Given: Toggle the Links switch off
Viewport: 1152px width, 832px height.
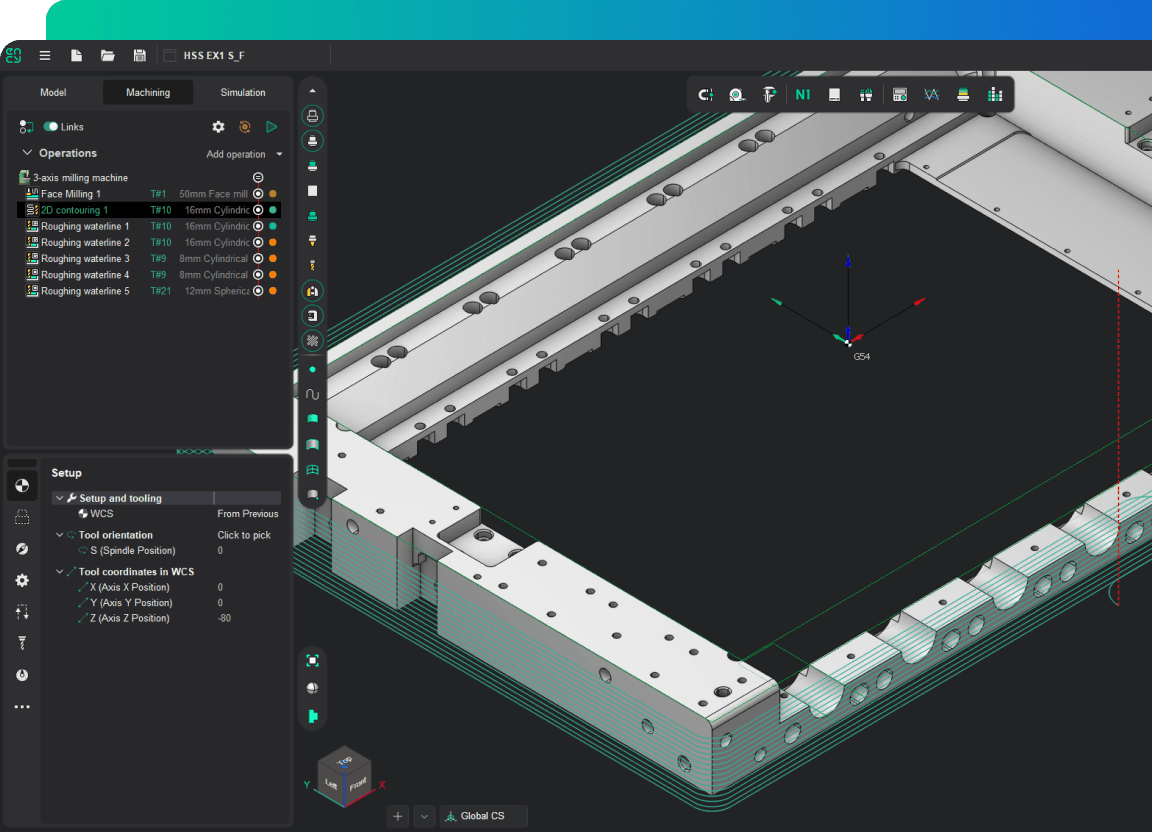Looking at the screenshot, I should [50, 127].
